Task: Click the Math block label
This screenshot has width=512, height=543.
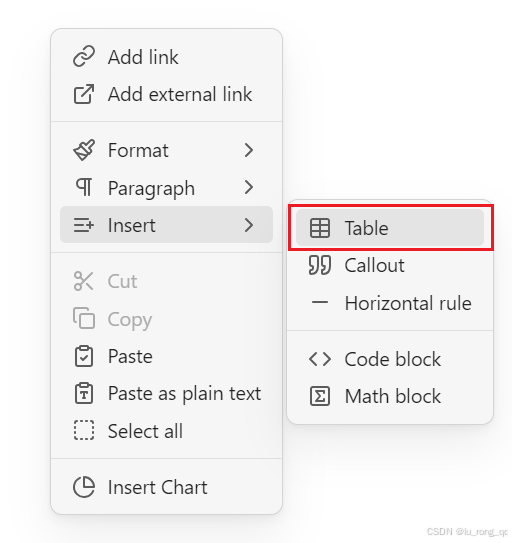Action: tap(393, 396)
